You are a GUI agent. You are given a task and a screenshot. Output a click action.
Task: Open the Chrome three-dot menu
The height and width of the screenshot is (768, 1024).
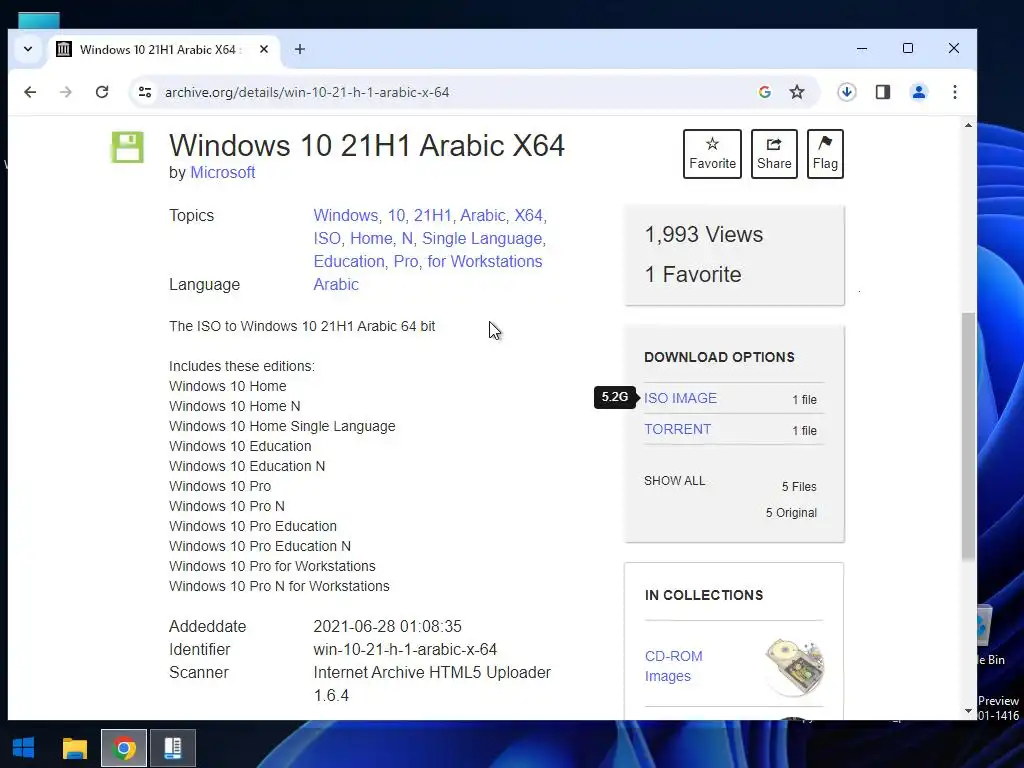[x=955, y=92]
